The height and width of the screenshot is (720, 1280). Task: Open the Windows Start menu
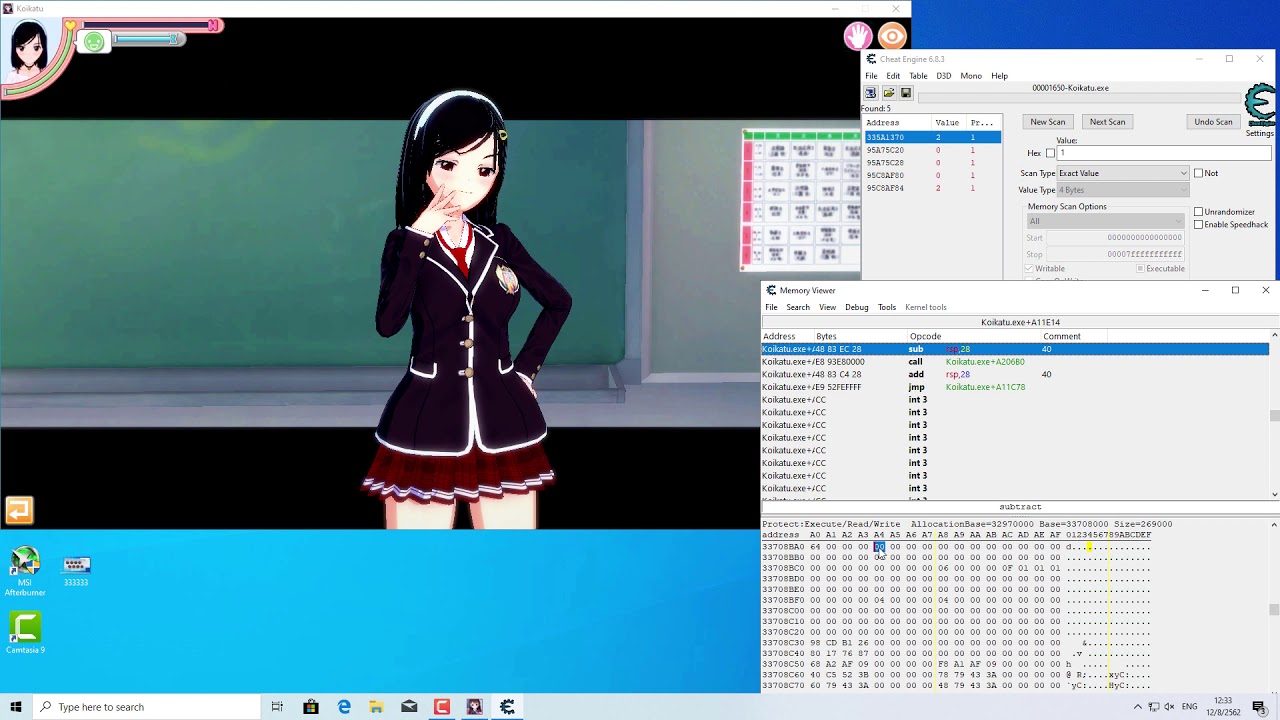pos(16,707)
